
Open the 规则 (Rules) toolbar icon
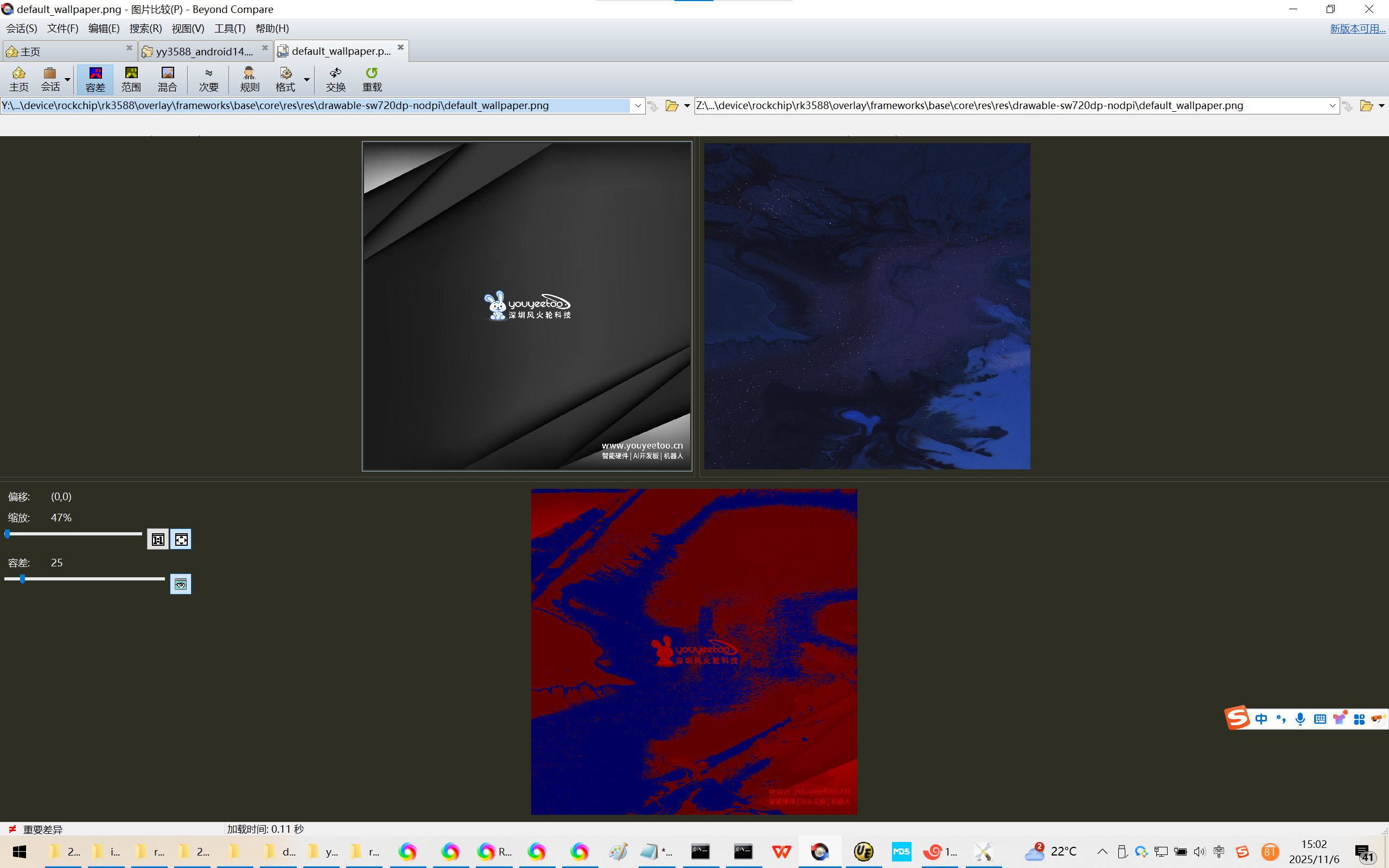point(249,79)
